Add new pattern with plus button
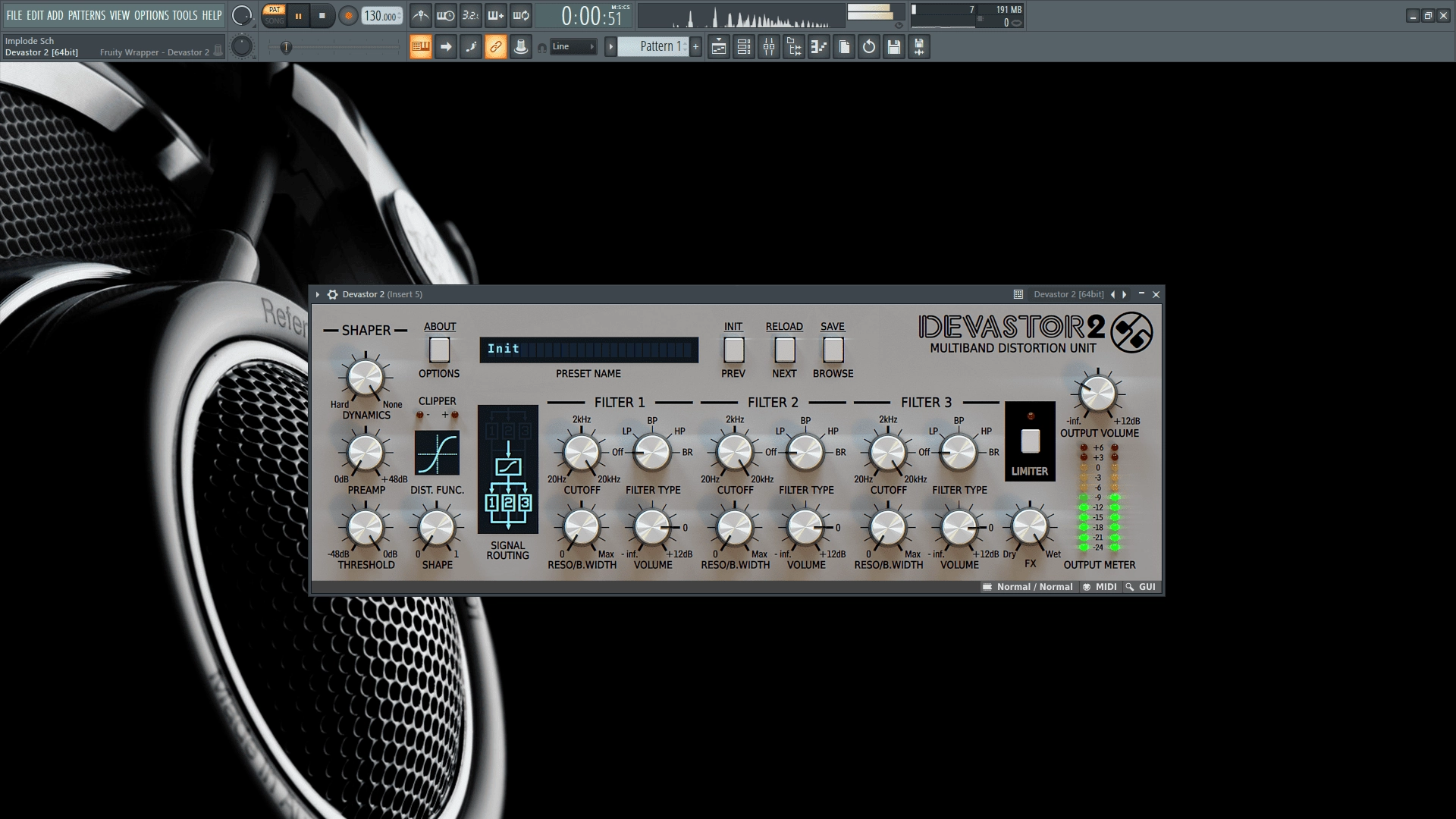Viewport: 1456px width, 819px height. pyautogui.click(x=695, y=47)
